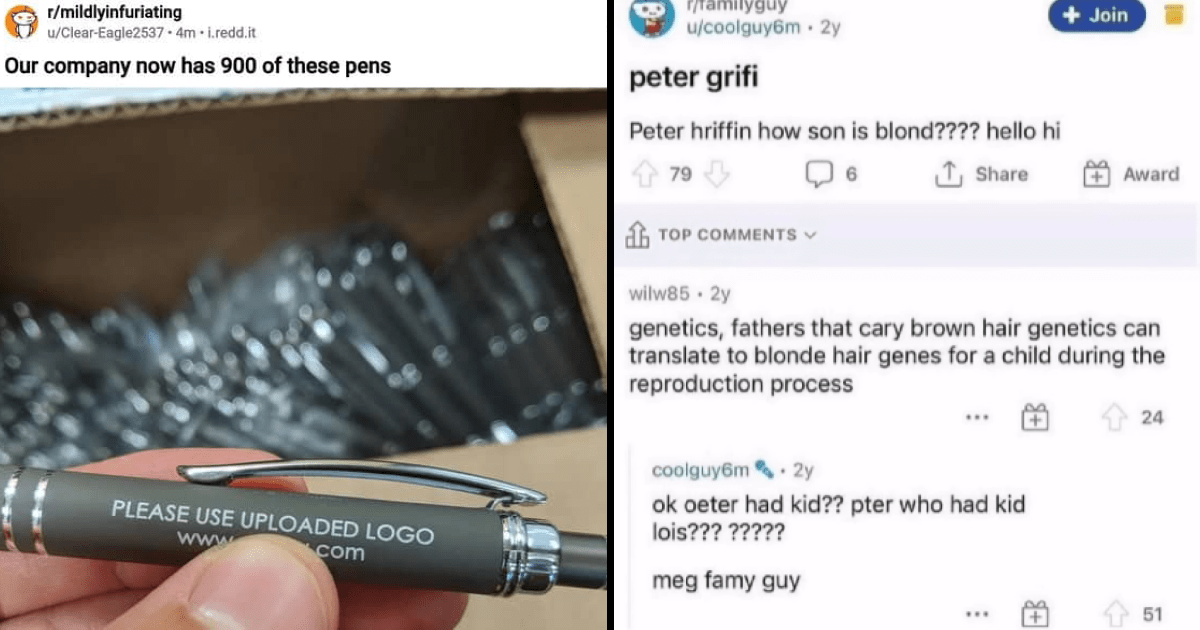Open the pen photo in the post
Viewport: 1200px width, 630px height.
[303, 358]
